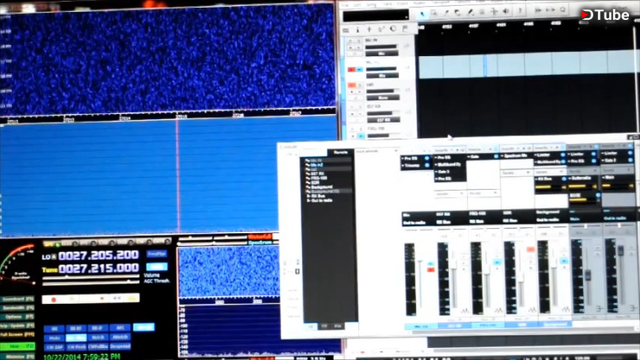Viewport: 640px width, 360px height.
Task: Expand the Out to radio tree item
Action: (x=309, y=201)
